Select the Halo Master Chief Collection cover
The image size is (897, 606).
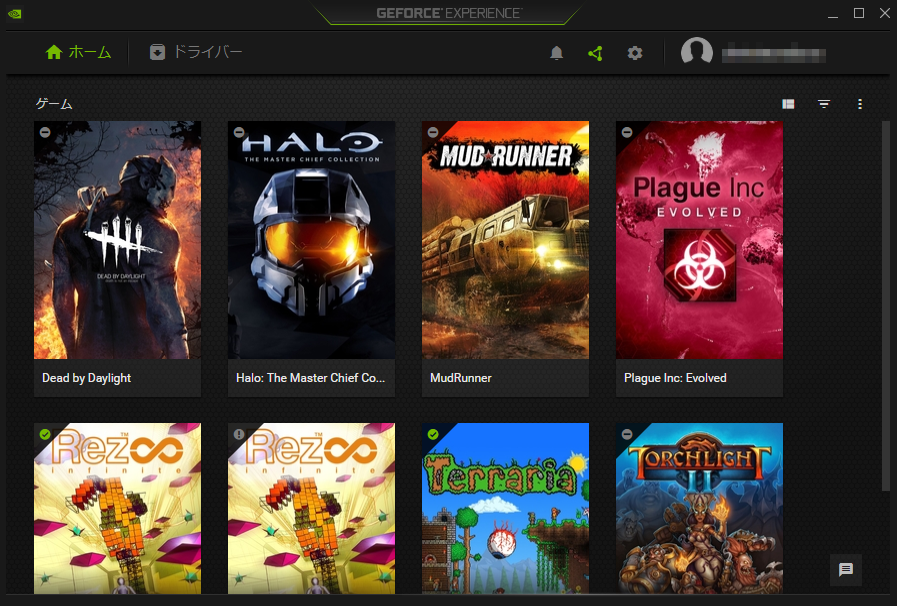click(x=311, y=240)
